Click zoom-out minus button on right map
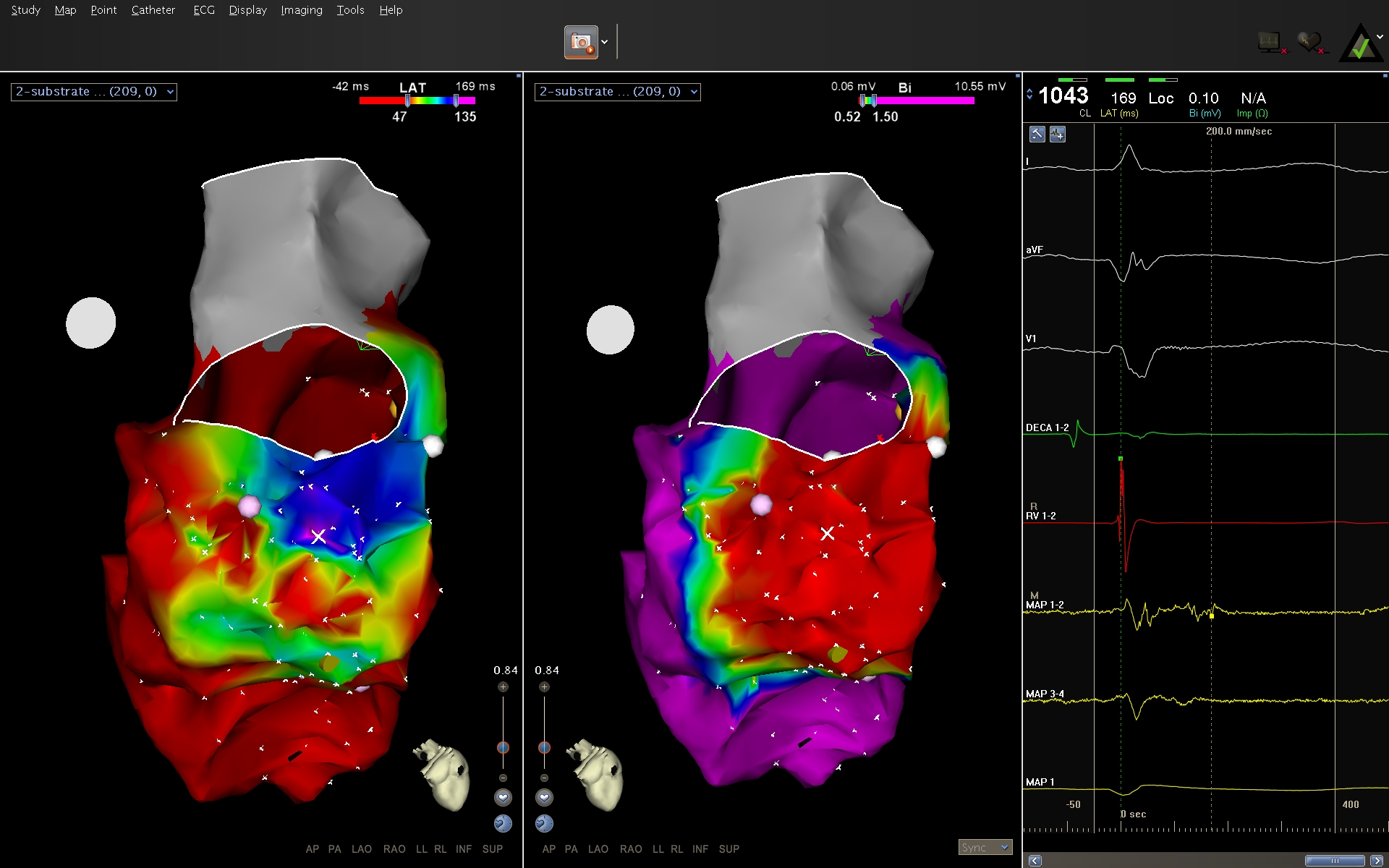The width and height of the screenshot is (1389, 868). click(x=544, y=778)
